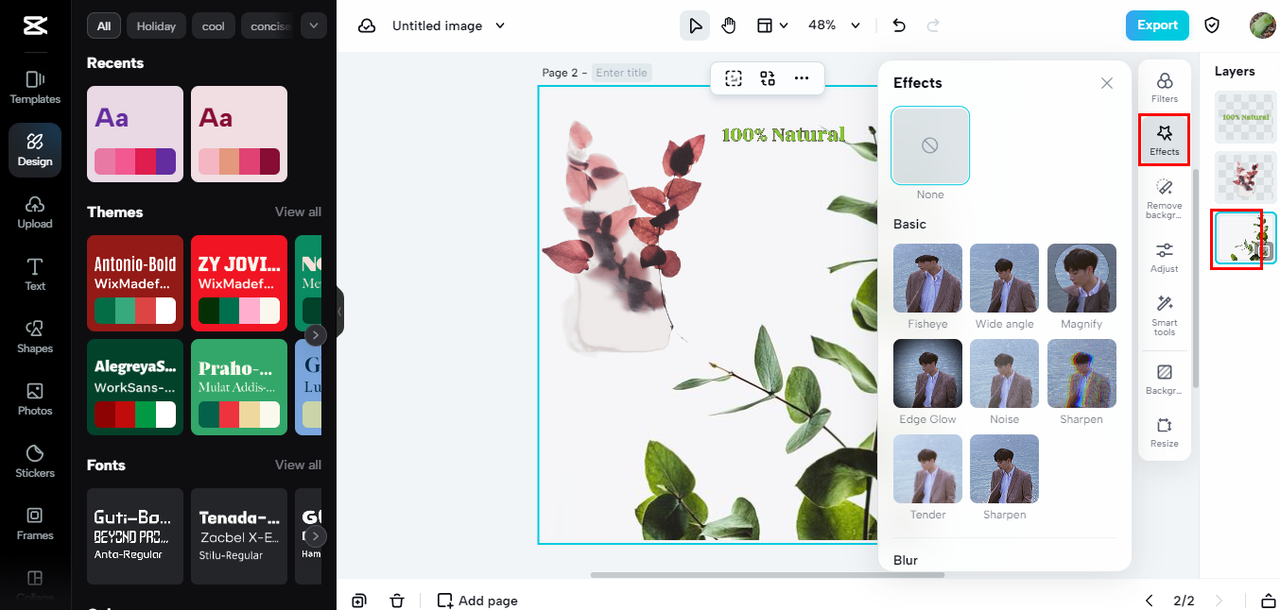
Task: Click the delete page trash icon
Action: pyautogui.click(x=397, y=600)
